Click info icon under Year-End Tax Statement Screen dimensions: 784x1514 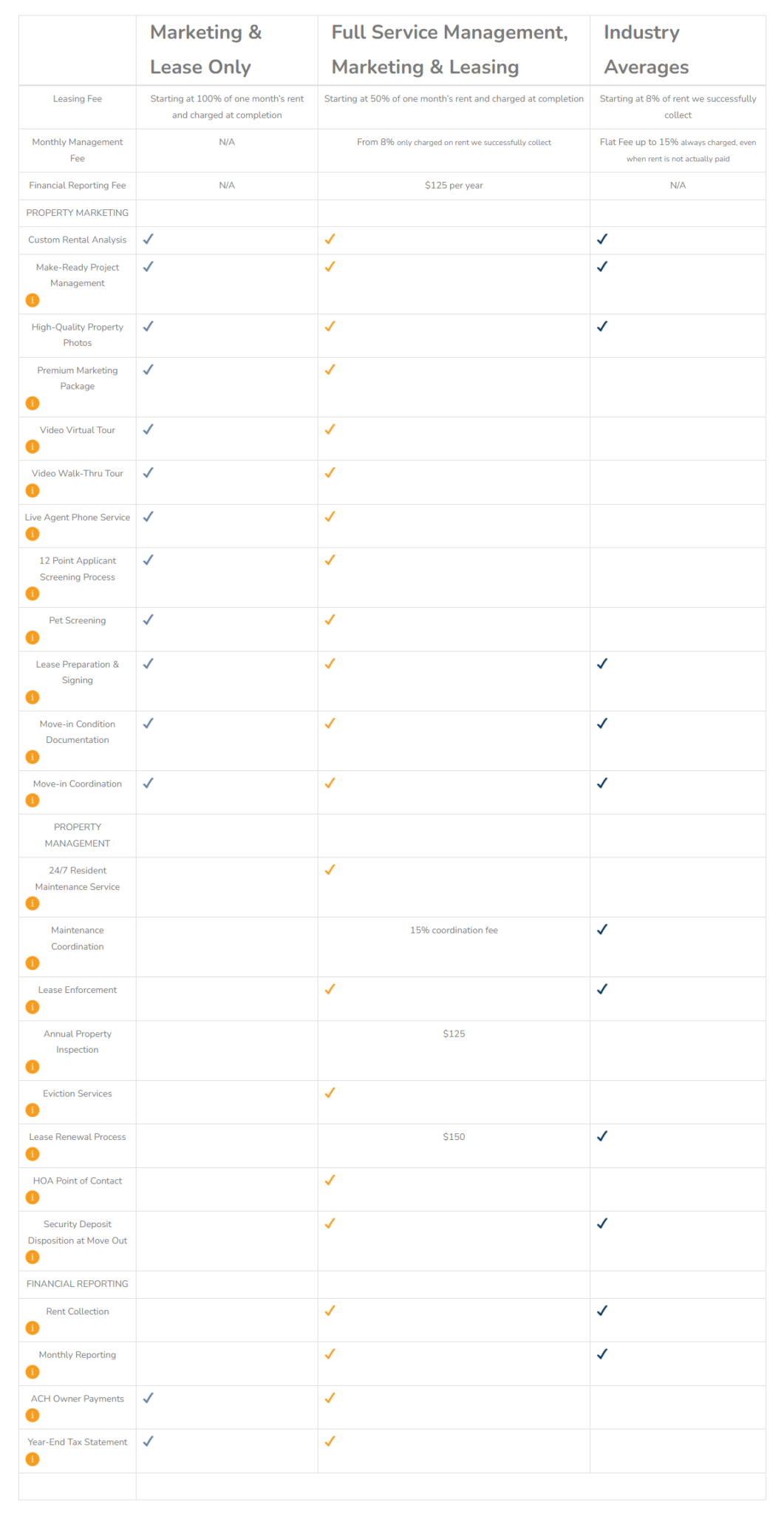click(33, 1459)
